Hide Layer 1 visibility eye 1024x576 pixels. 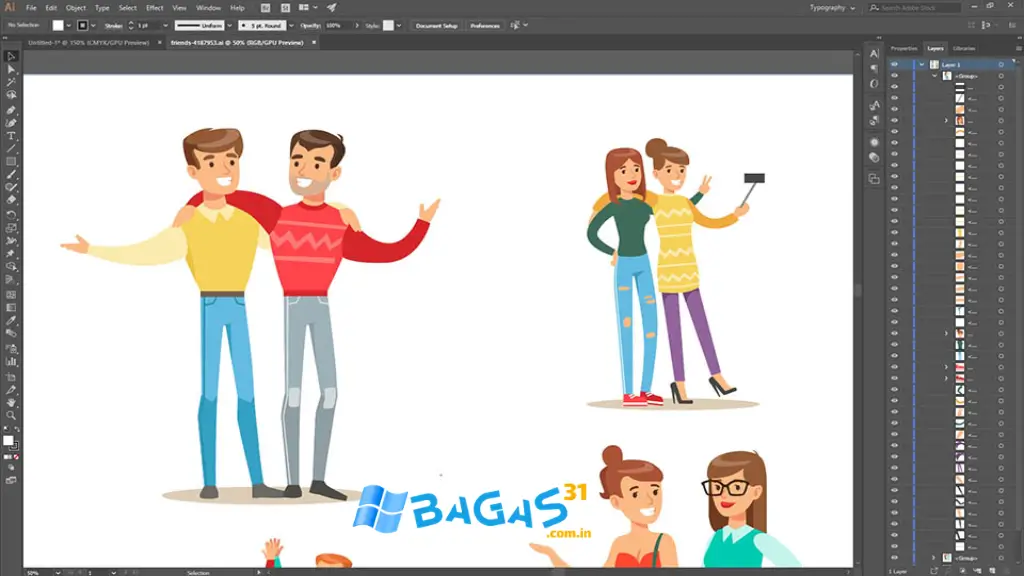click(x=894, y=64)
